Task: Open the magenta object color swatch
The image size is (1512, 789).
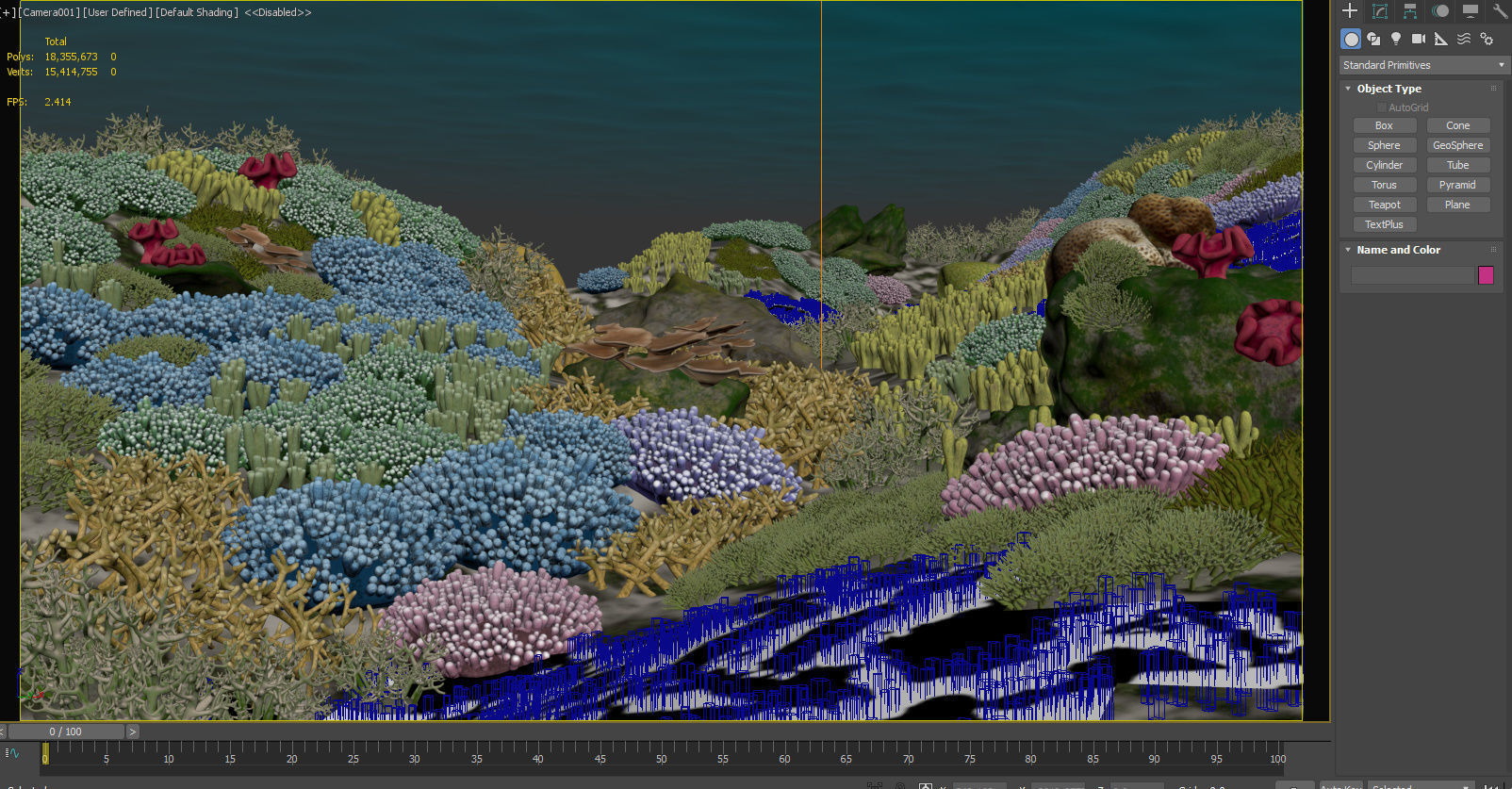Action: (x=1486, y=275)
